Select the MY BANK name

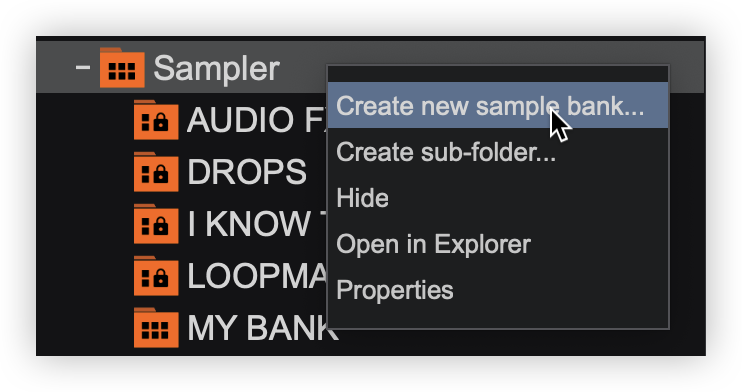[x=263, y=328]
